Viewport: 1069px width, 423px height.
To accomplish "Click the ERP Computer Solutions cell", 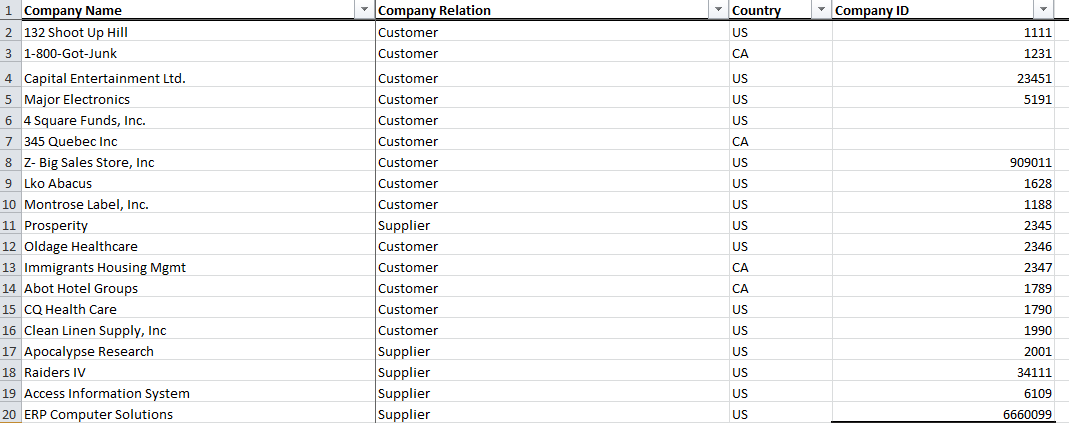I will point(198,414).
